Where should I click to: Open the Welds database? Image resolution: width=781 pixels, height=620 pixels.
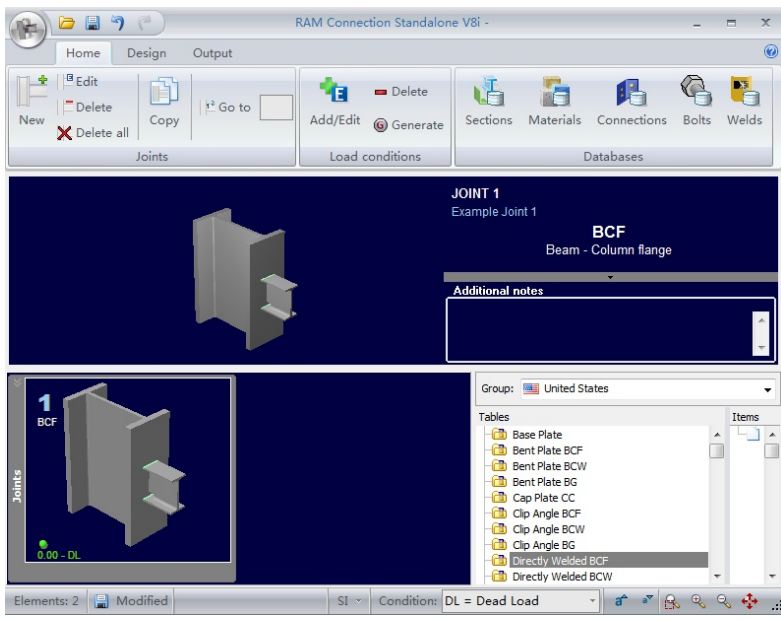click(744, 101)
